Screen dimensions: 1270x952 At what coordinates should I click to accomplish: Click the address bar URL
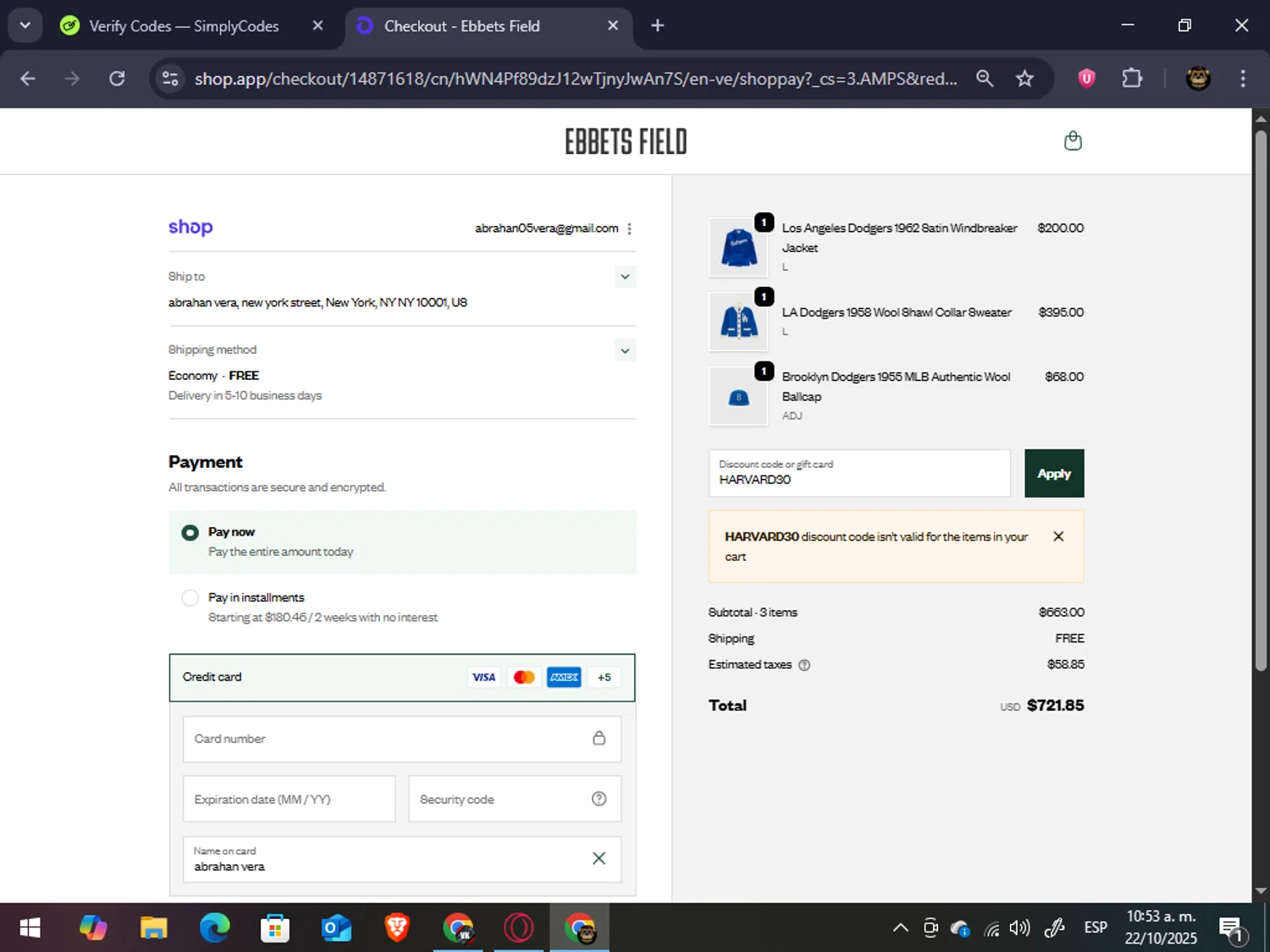coord(576,79)
